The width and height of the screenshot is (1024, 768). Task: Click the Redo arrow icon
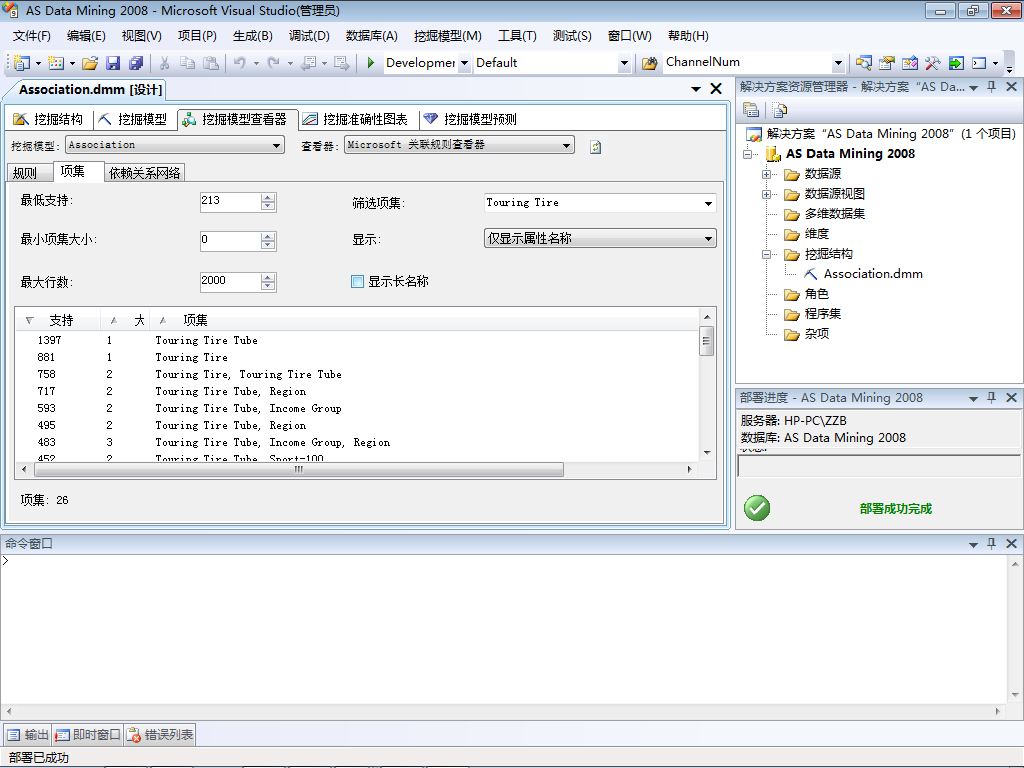tap(274, 63)
